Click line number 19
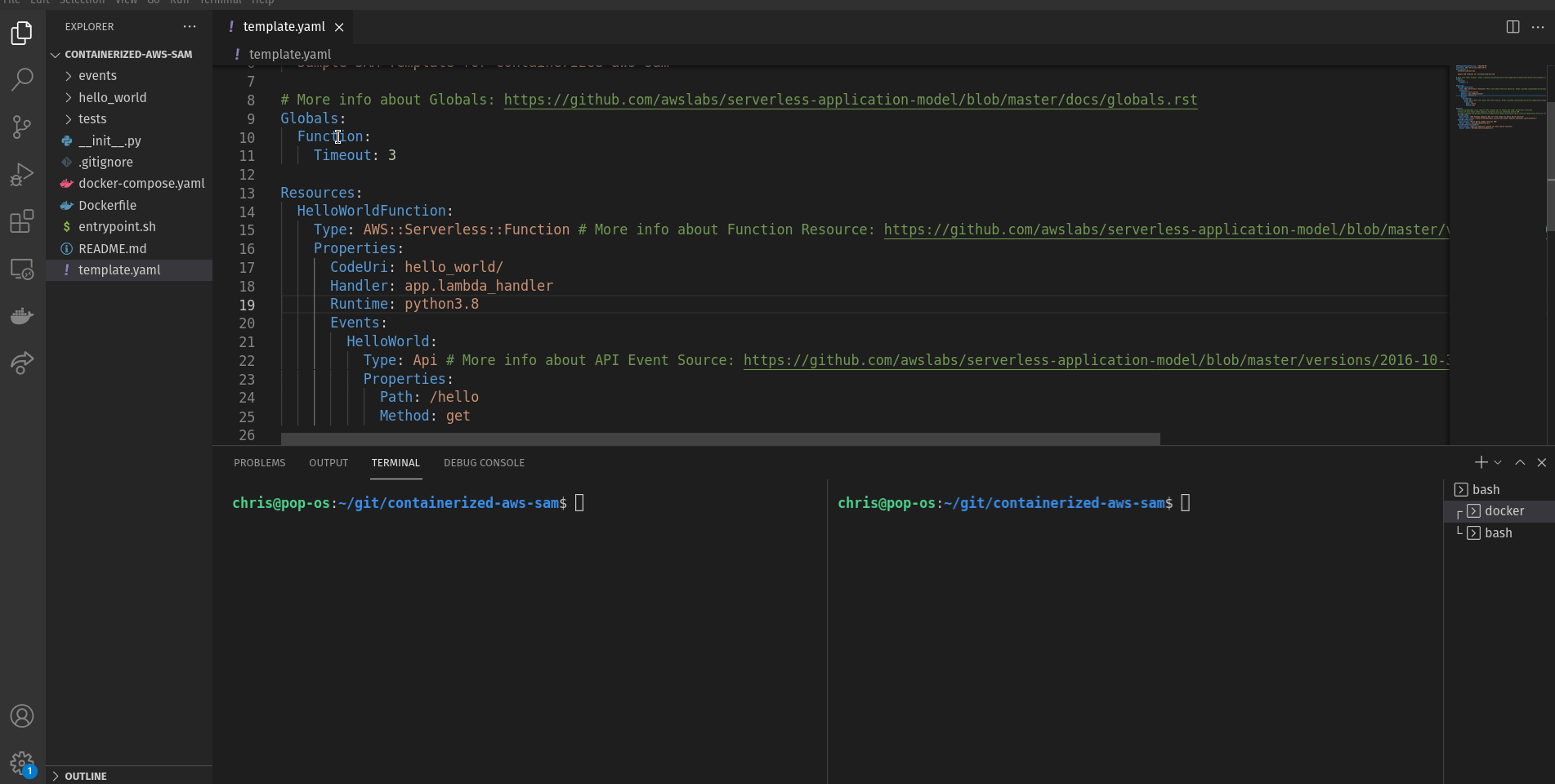The height and width of the screenshot is (784, 1555). click(247, 305)
